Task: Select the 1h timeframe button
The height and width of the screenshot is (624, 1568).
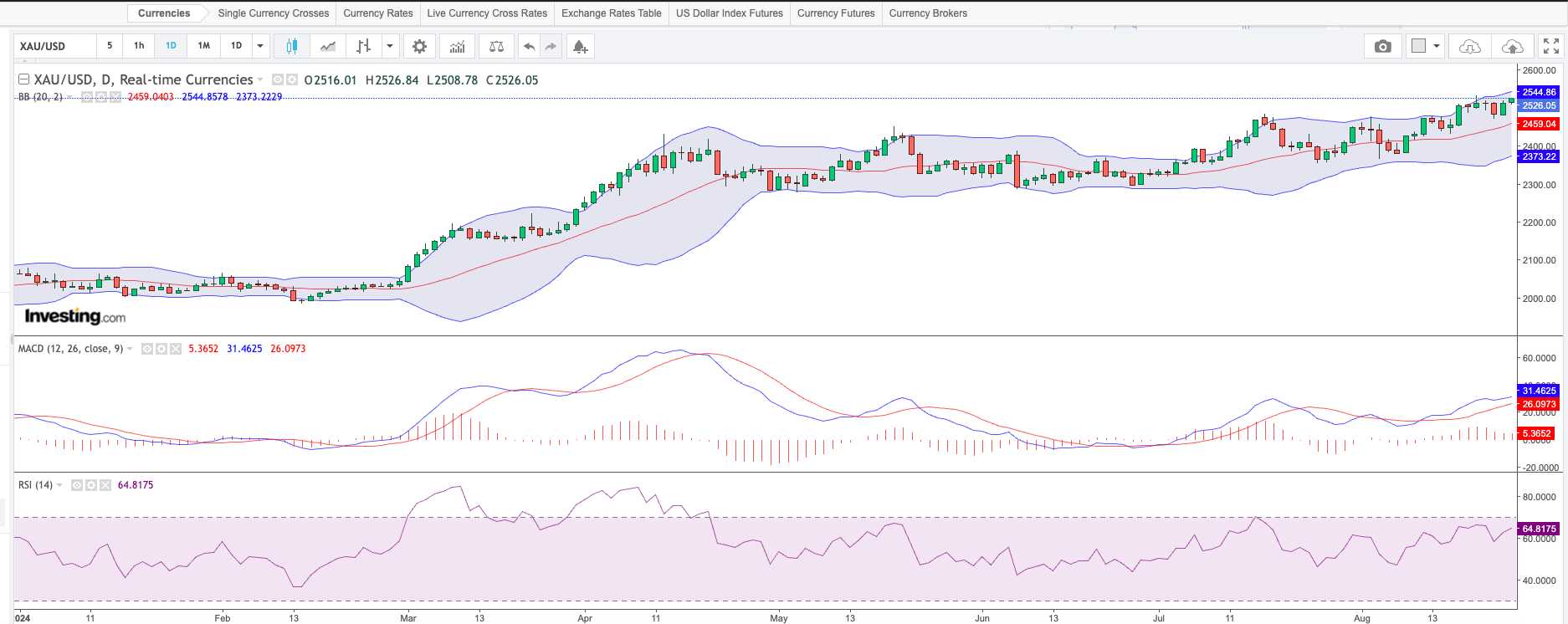Action: [x=139, y=46]
